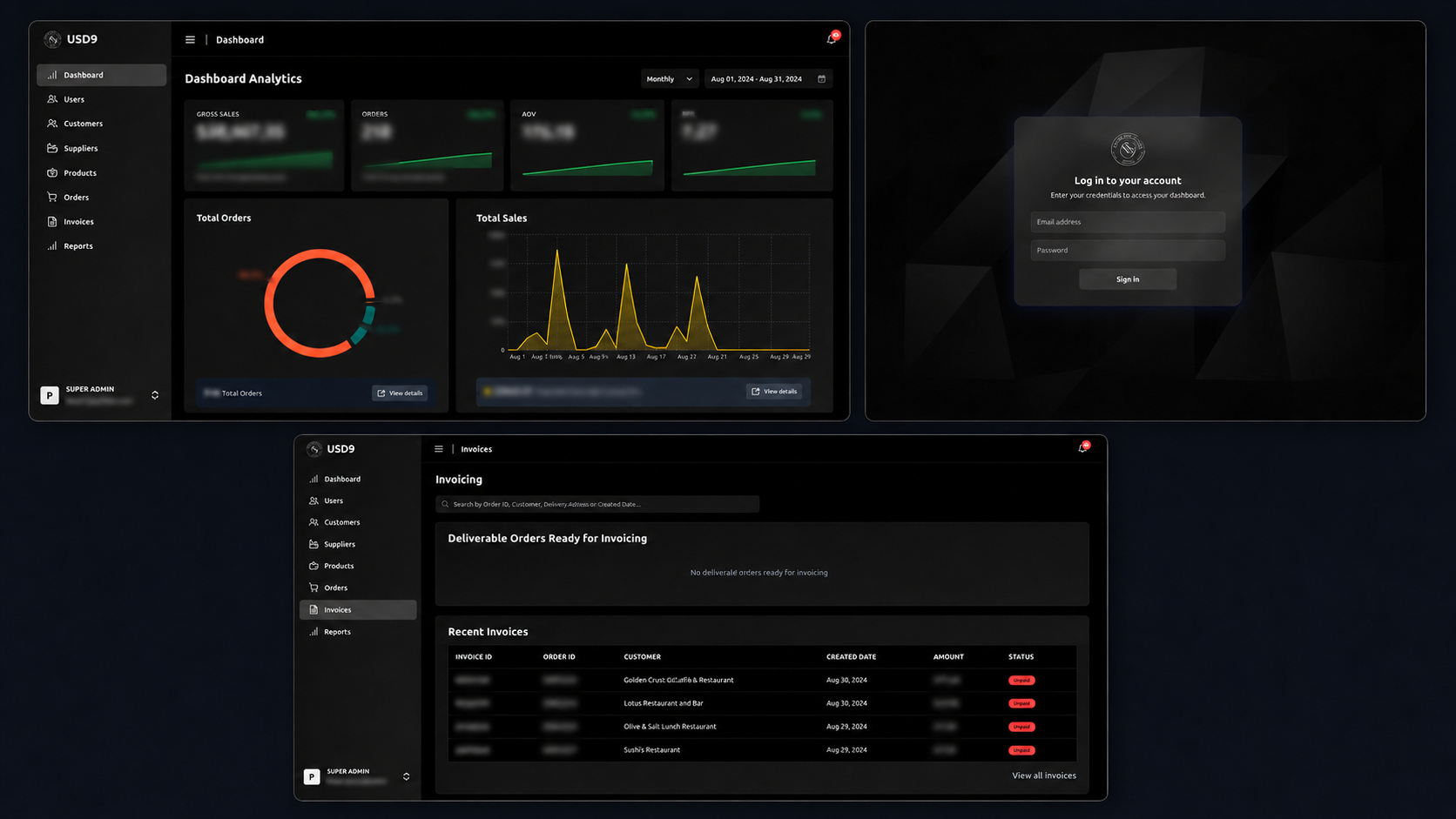1456x819 pixels.
Task: Open notifications bell in the Dashboard window
Action: (832, 38)
